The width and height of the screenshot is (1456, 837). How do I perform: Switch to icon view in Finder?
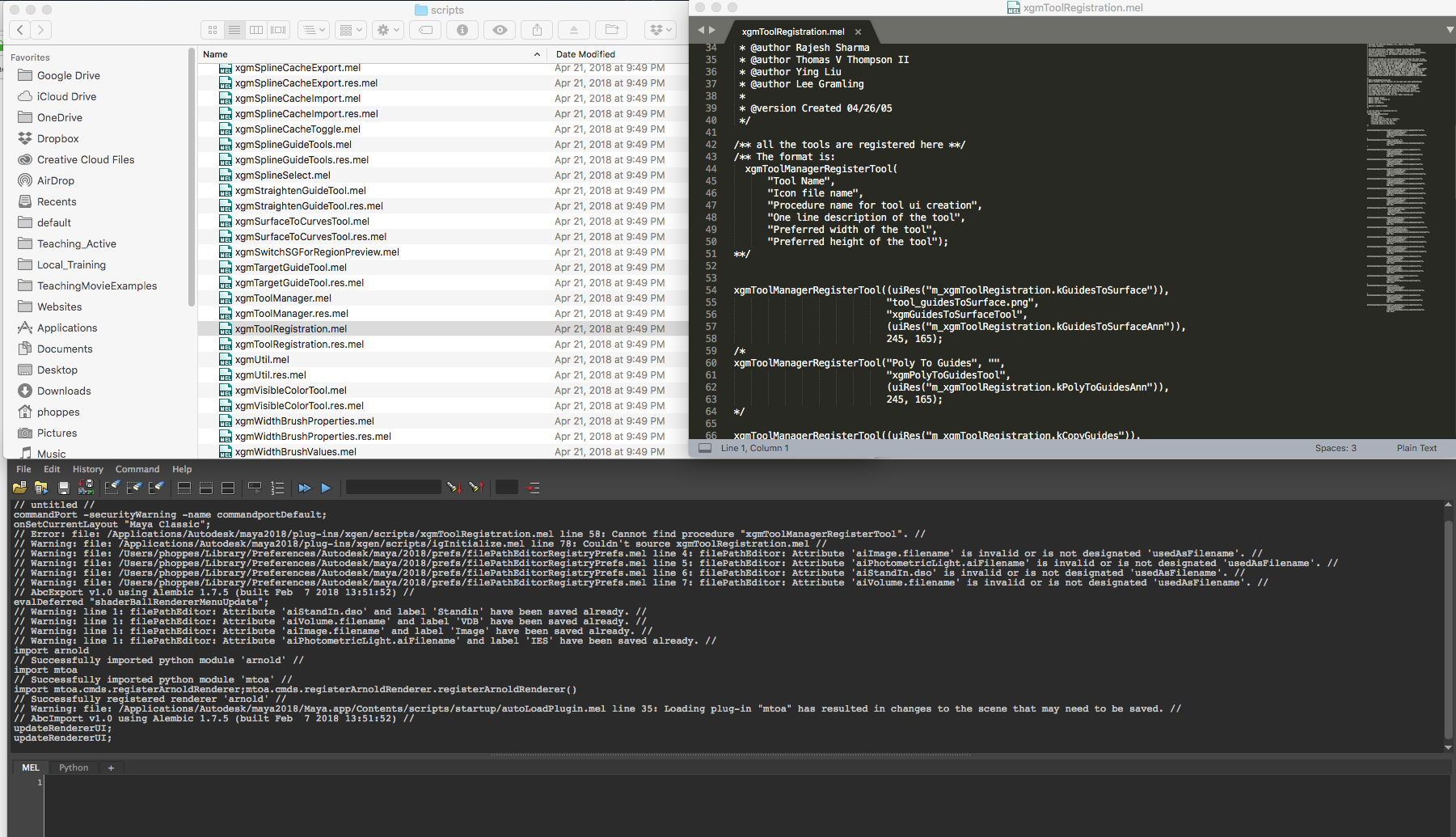pyautogui.click(x=212, y=29)
